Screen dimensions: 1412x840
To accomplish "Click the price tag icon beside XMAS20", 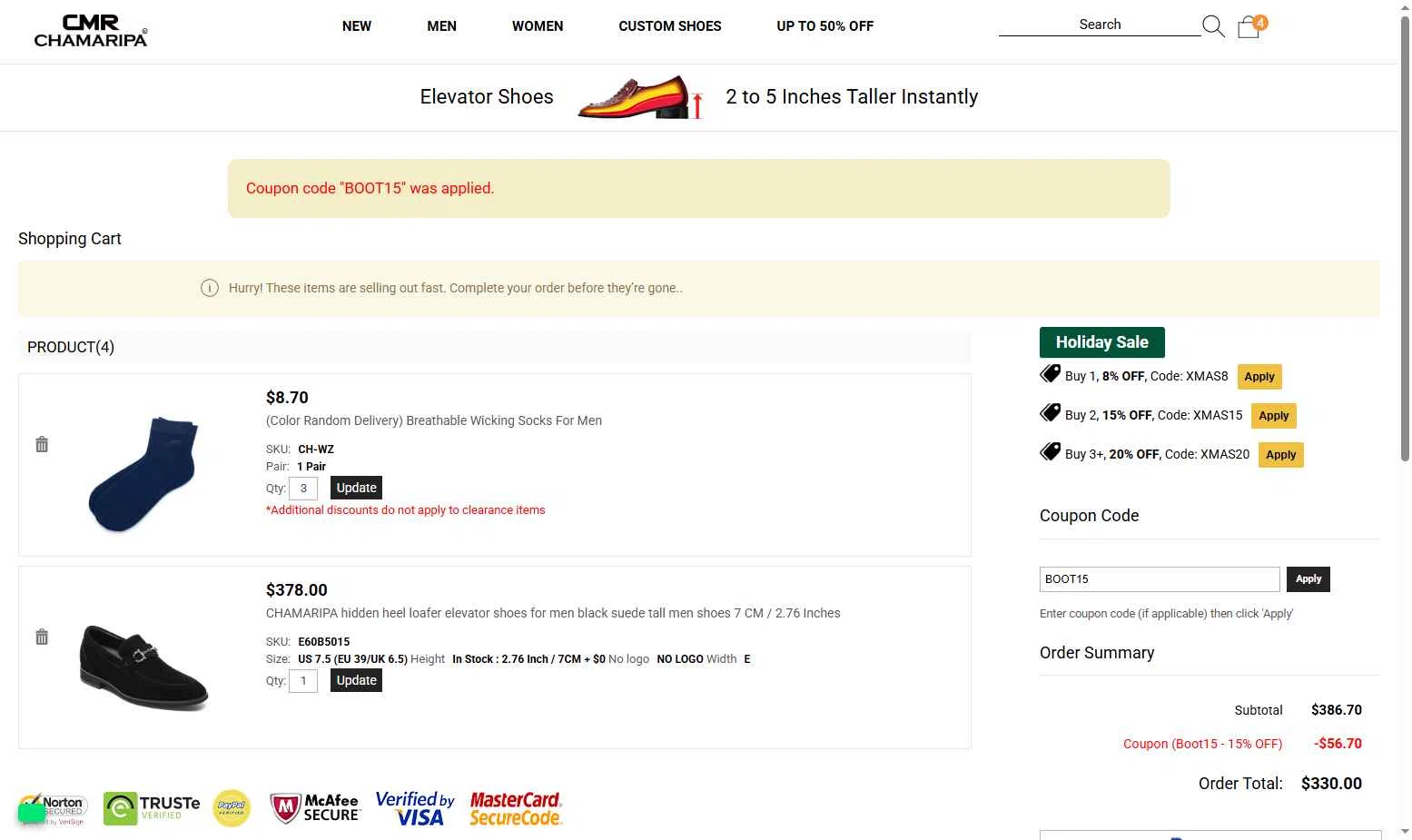I will click(x=1050, y=451).
